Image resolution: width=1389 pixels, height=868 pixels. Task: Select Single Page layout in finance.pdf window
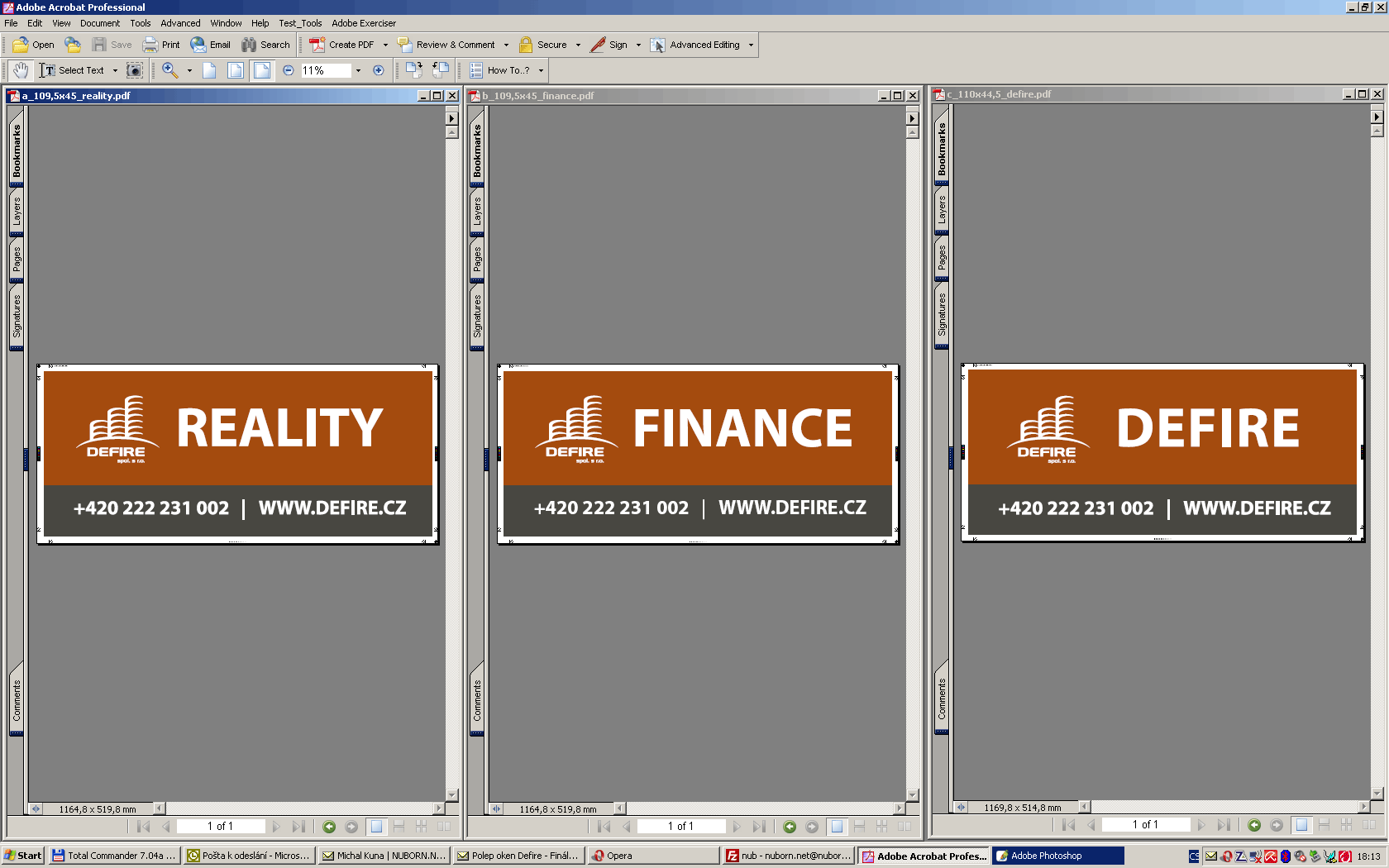[837, 827]
